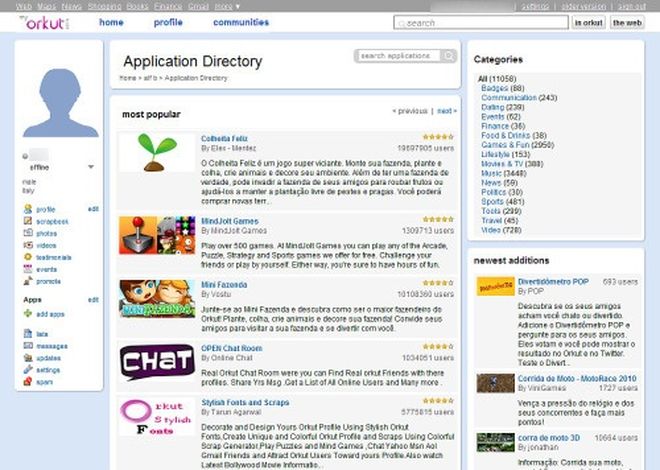This screenshot has width=660, height=470.
Task: Click the spam icon in sidebar
Action: click(28, 382)
